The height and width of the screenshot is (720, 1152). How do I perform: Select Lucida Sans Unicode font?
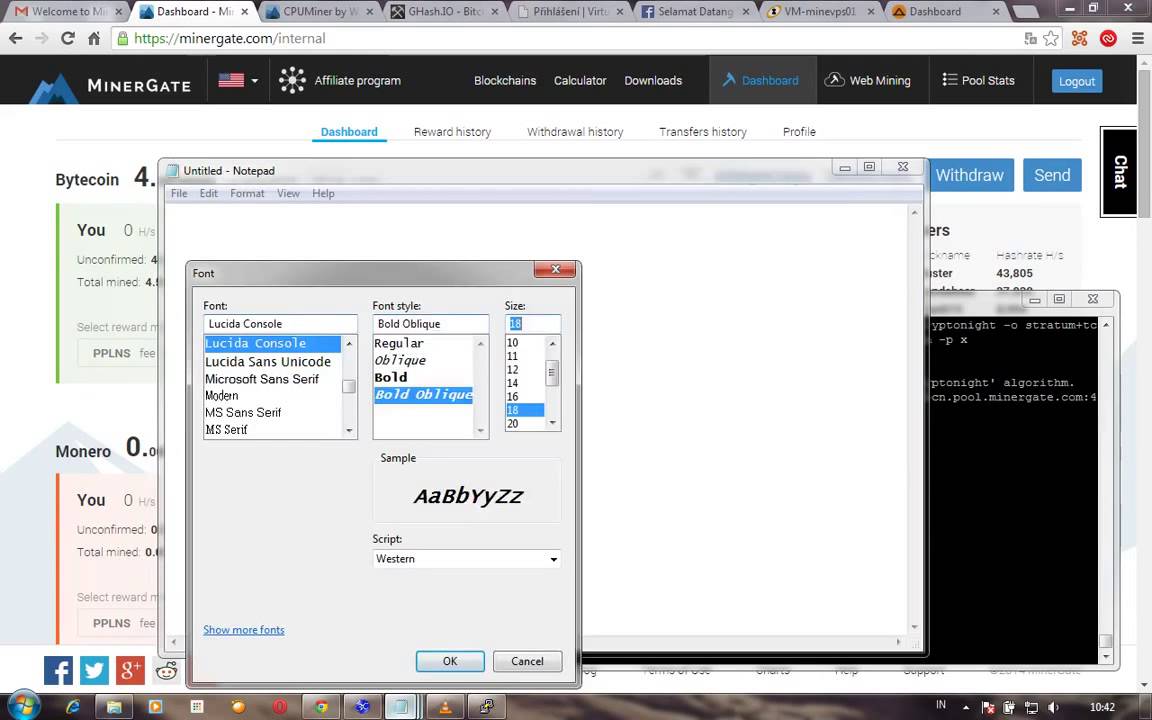coord(268,361)
